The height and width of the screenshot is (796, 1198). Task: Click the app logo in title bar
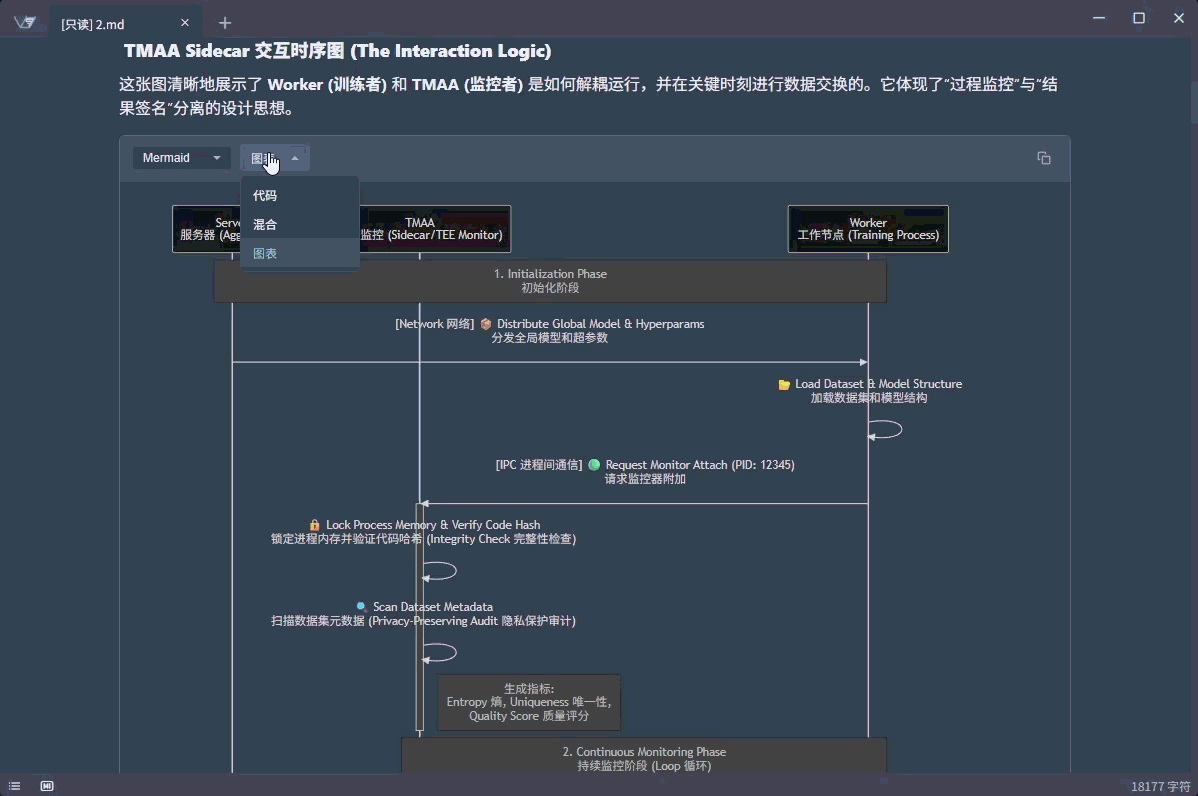pyautogui.click(x=26, y=22)
